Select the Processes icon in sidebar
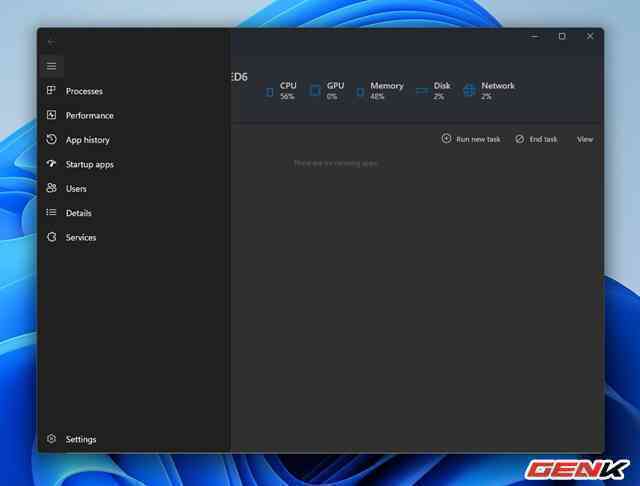 coord(51,90)
